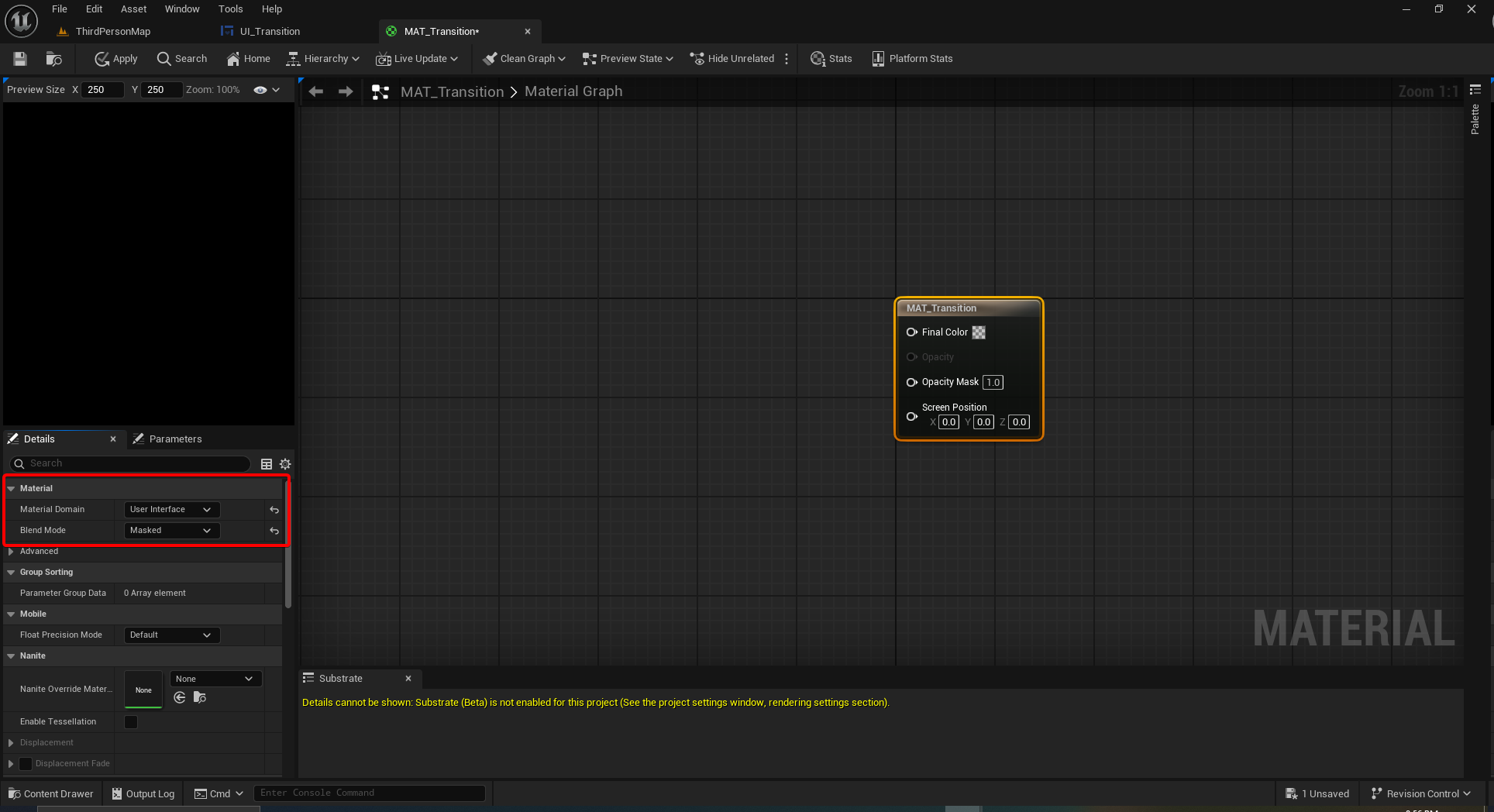Browse to asset in Content Browser icon

[54, 59]
